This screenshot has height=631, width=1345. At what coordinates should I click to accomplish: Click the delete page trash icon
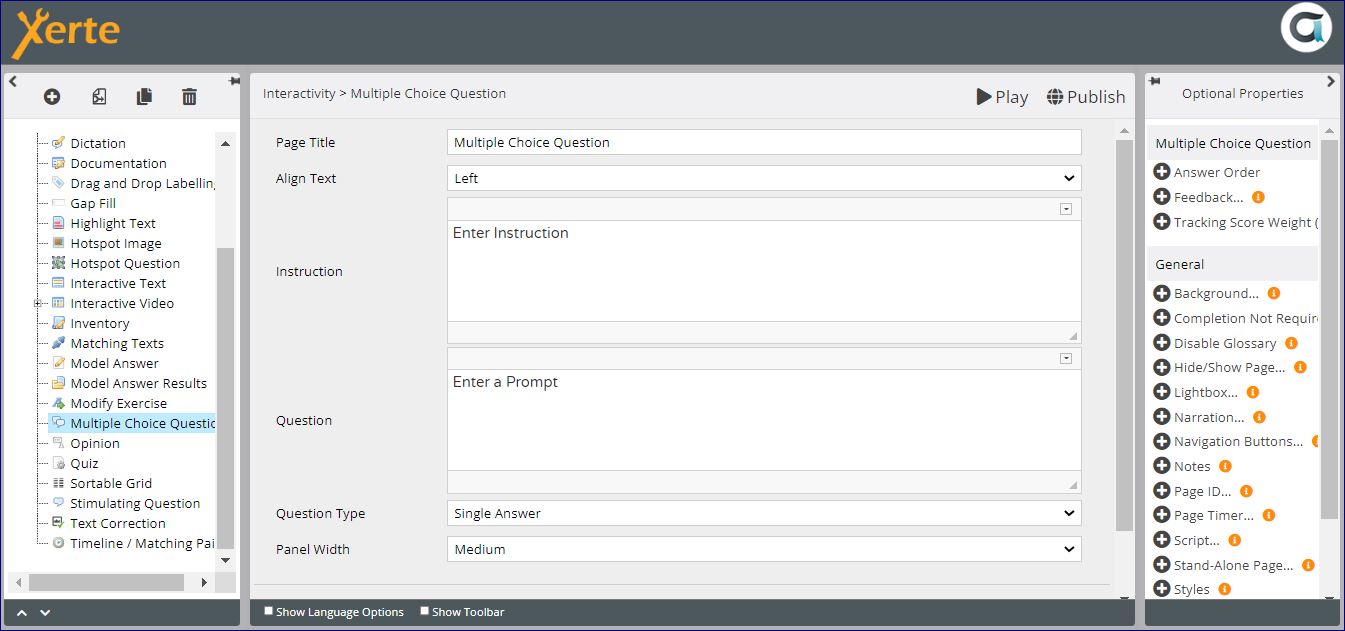(189, 97)
